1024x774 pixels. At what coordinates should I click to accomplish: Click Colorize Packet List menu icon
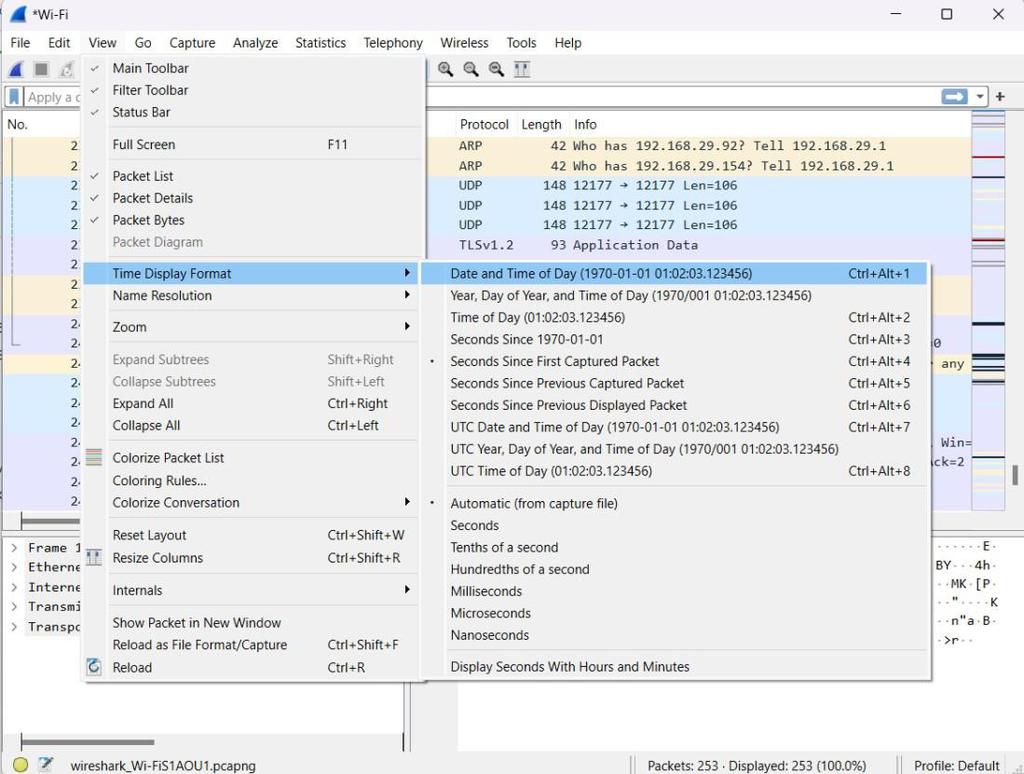tap(94, 457)
